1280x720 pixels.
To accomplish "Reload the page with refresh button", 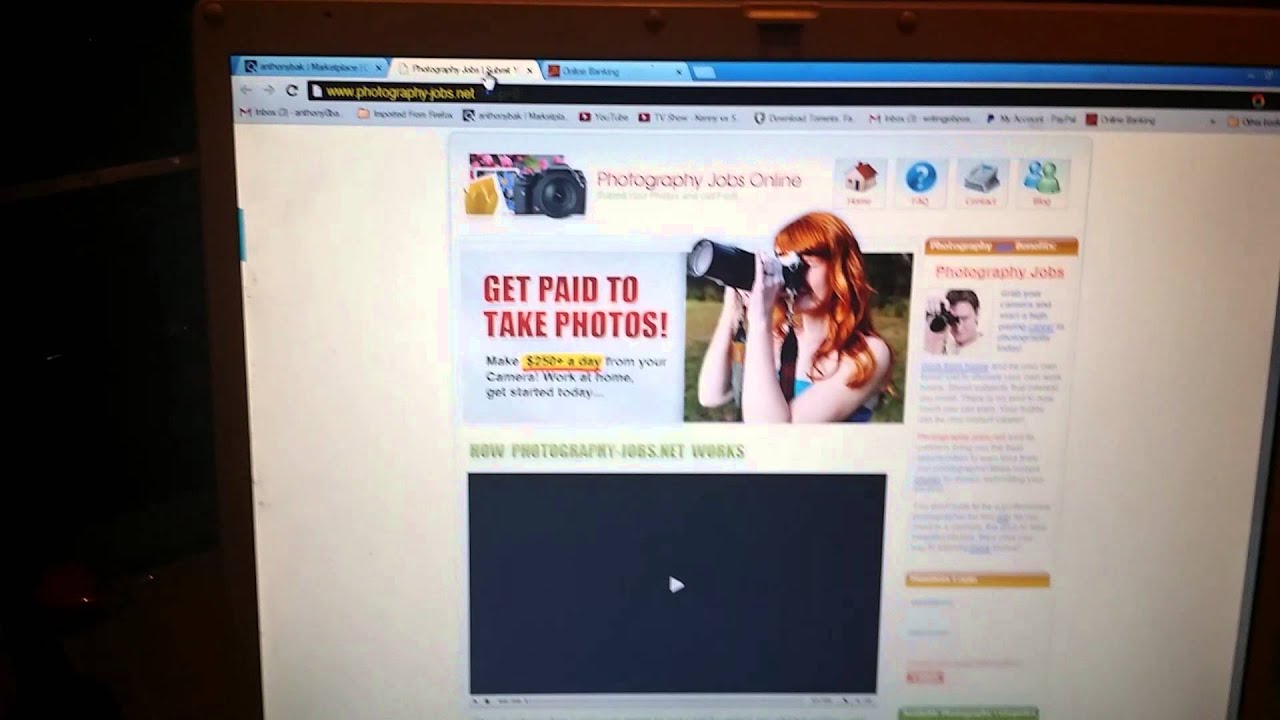I will pyautogui.click(x=292, y=90).
